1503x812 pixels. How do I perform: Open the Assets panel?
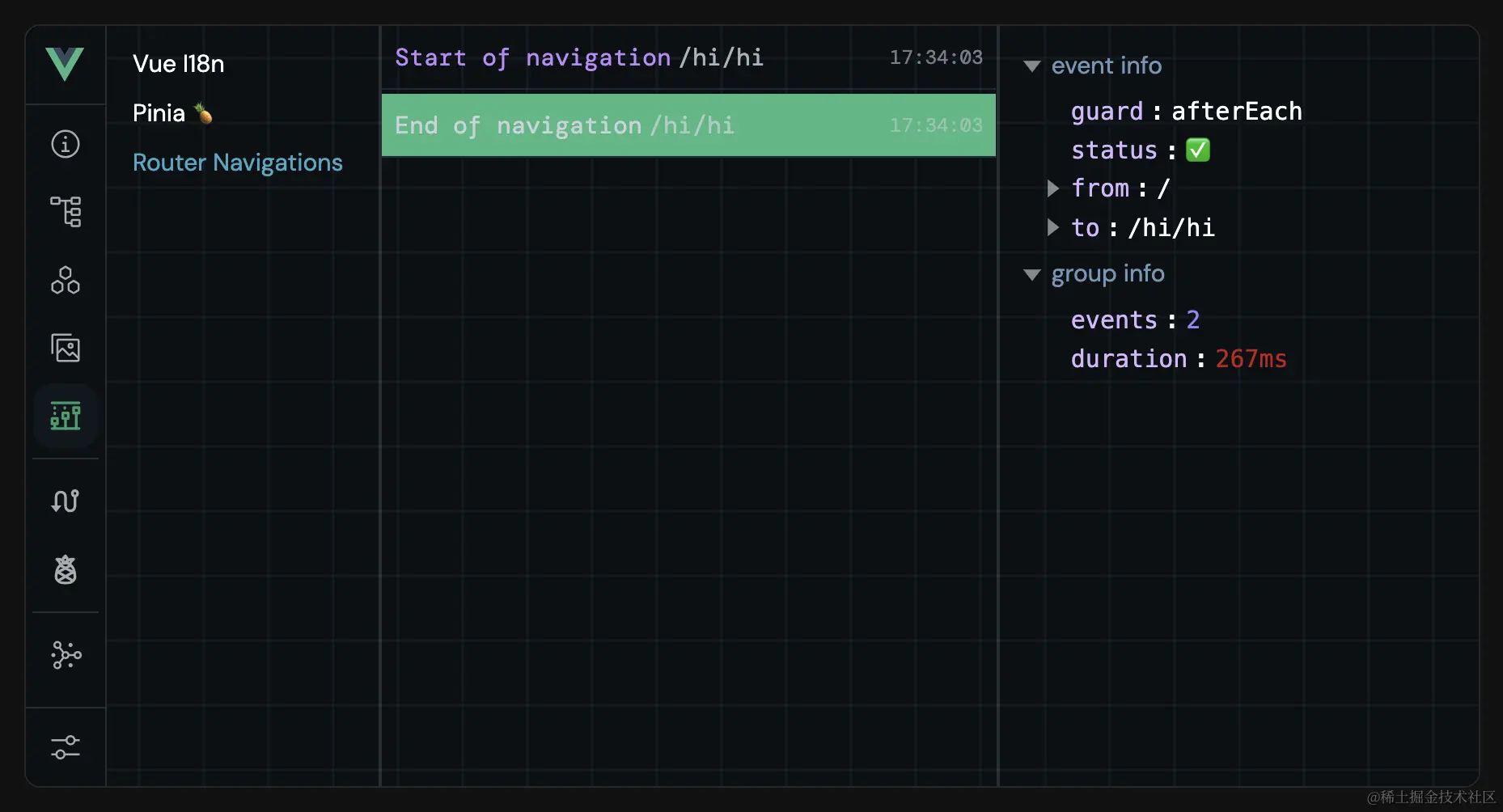tap(65, 349)
